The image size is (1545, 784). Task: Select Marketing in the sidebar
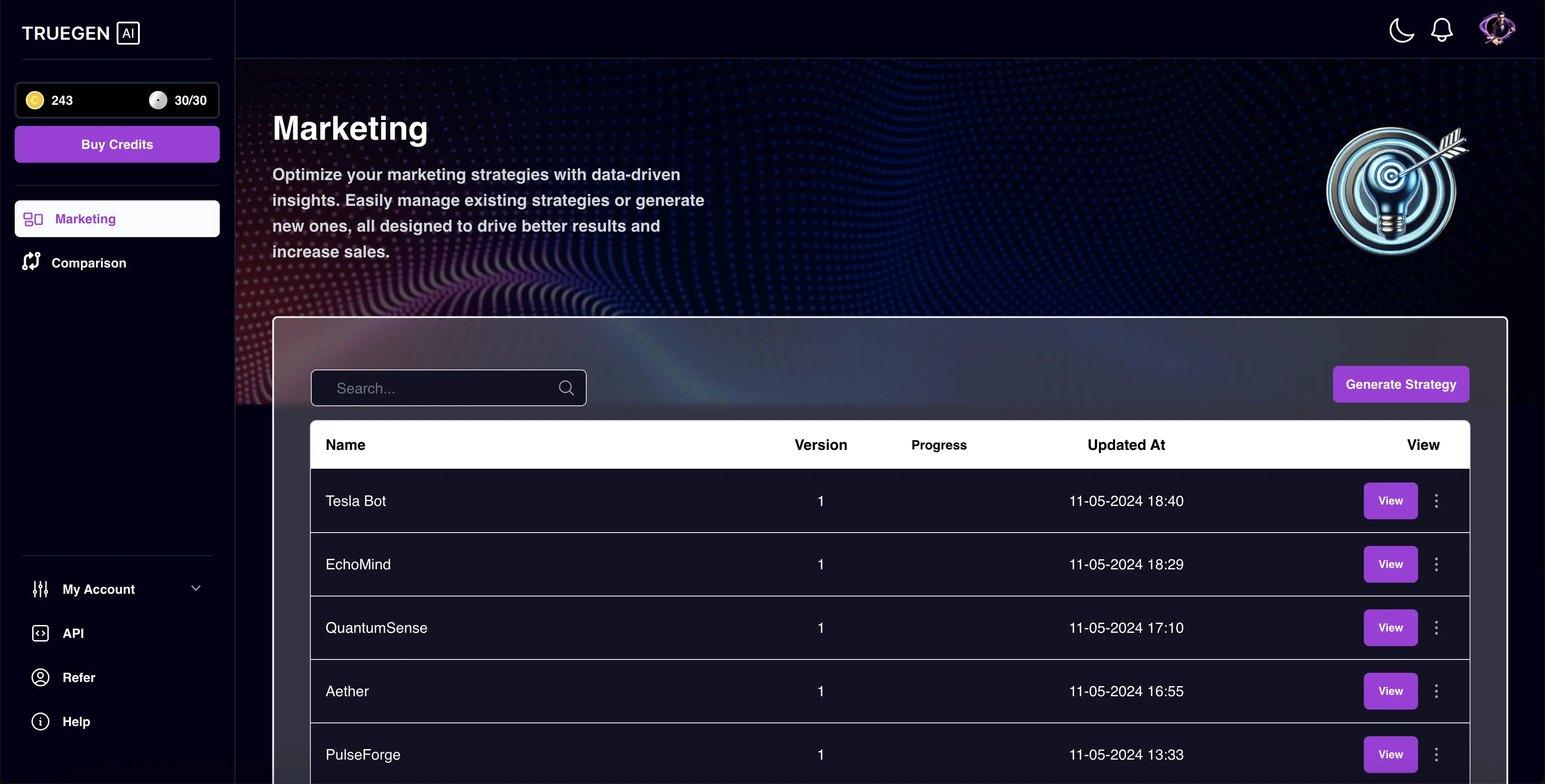click(117, 219)
